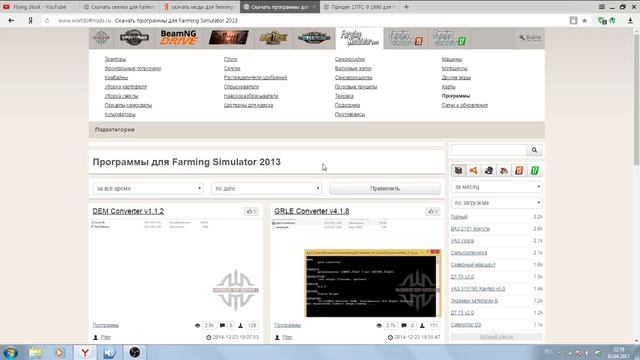Viewport: 640px width, 360px height.
Task: Open the Euro Truck Simulator section
Action: click(273, 38)
